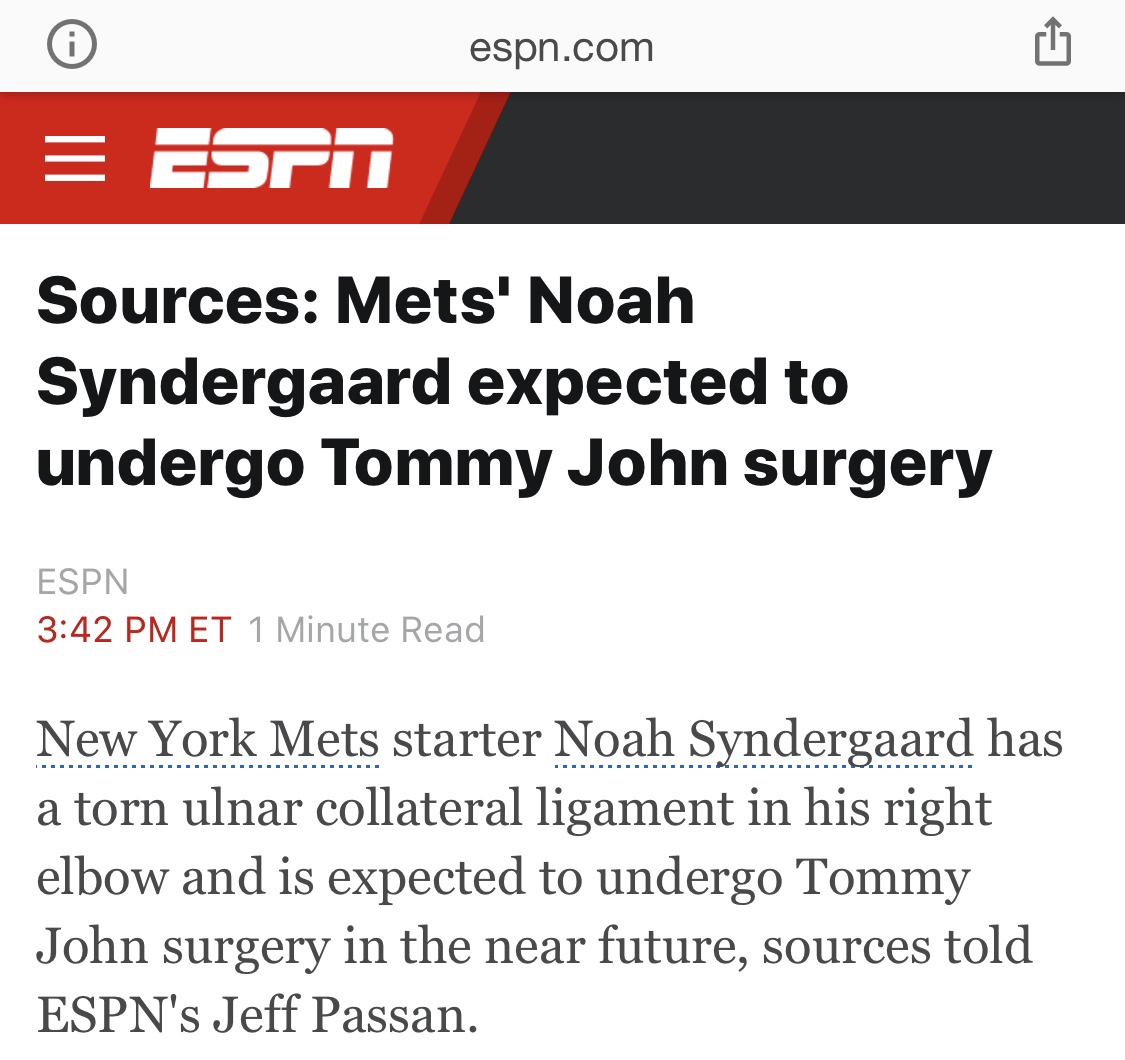Tap the share icon in browser bar

[x=1053, y=42]
